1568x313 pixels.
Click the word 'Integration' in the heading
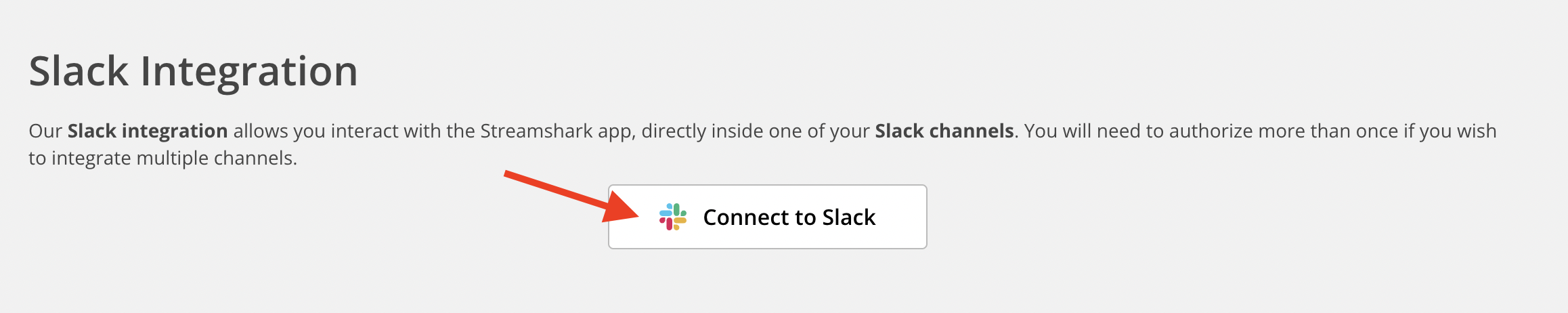(x=249, y=72)
